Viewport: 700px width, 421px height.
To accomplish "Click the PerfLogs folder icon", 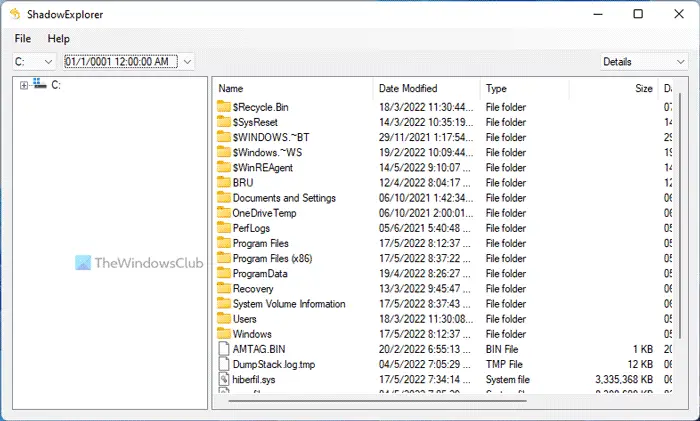I will point(224,228).
